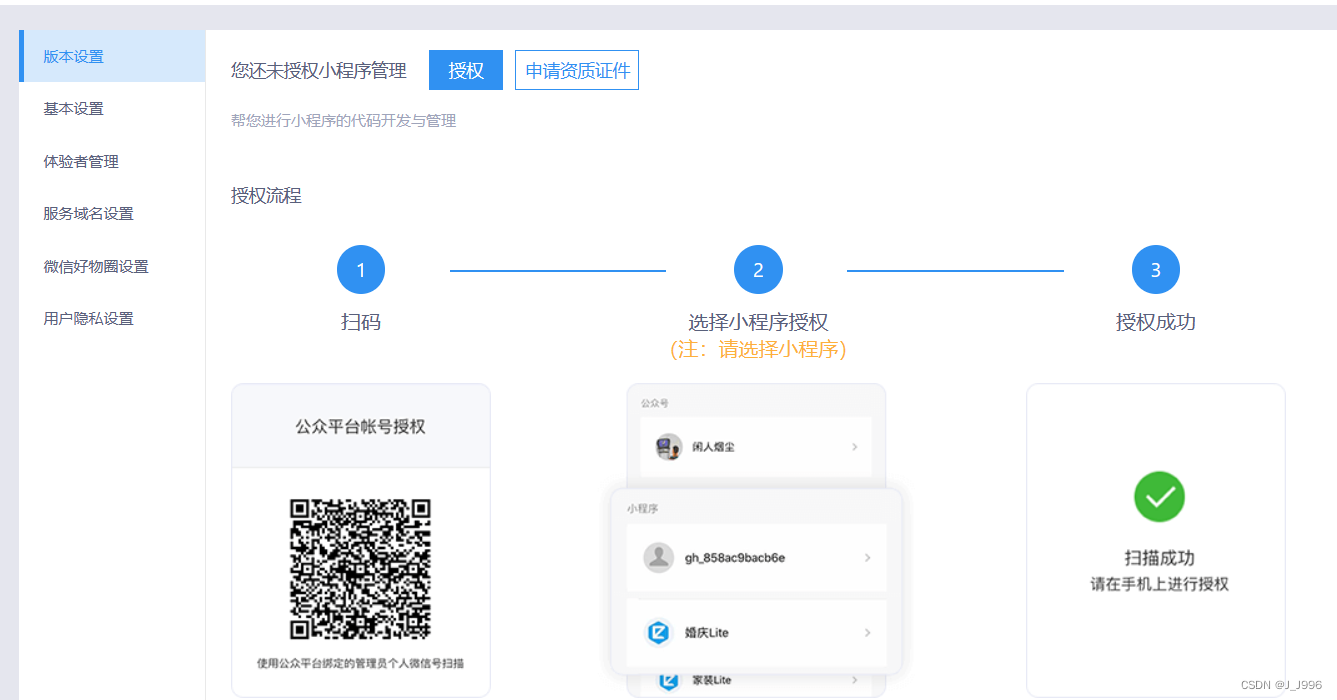This screenshot has width=1337, height=700.
Task: Click the 婚庆Lite blue hexagon icon
Action: point(658,632)
